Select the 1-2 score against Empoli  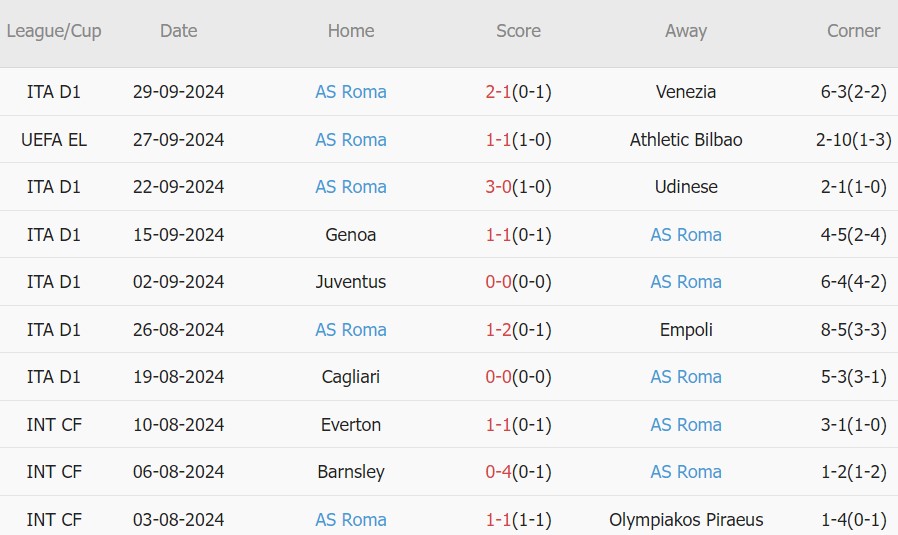[499, 330]
